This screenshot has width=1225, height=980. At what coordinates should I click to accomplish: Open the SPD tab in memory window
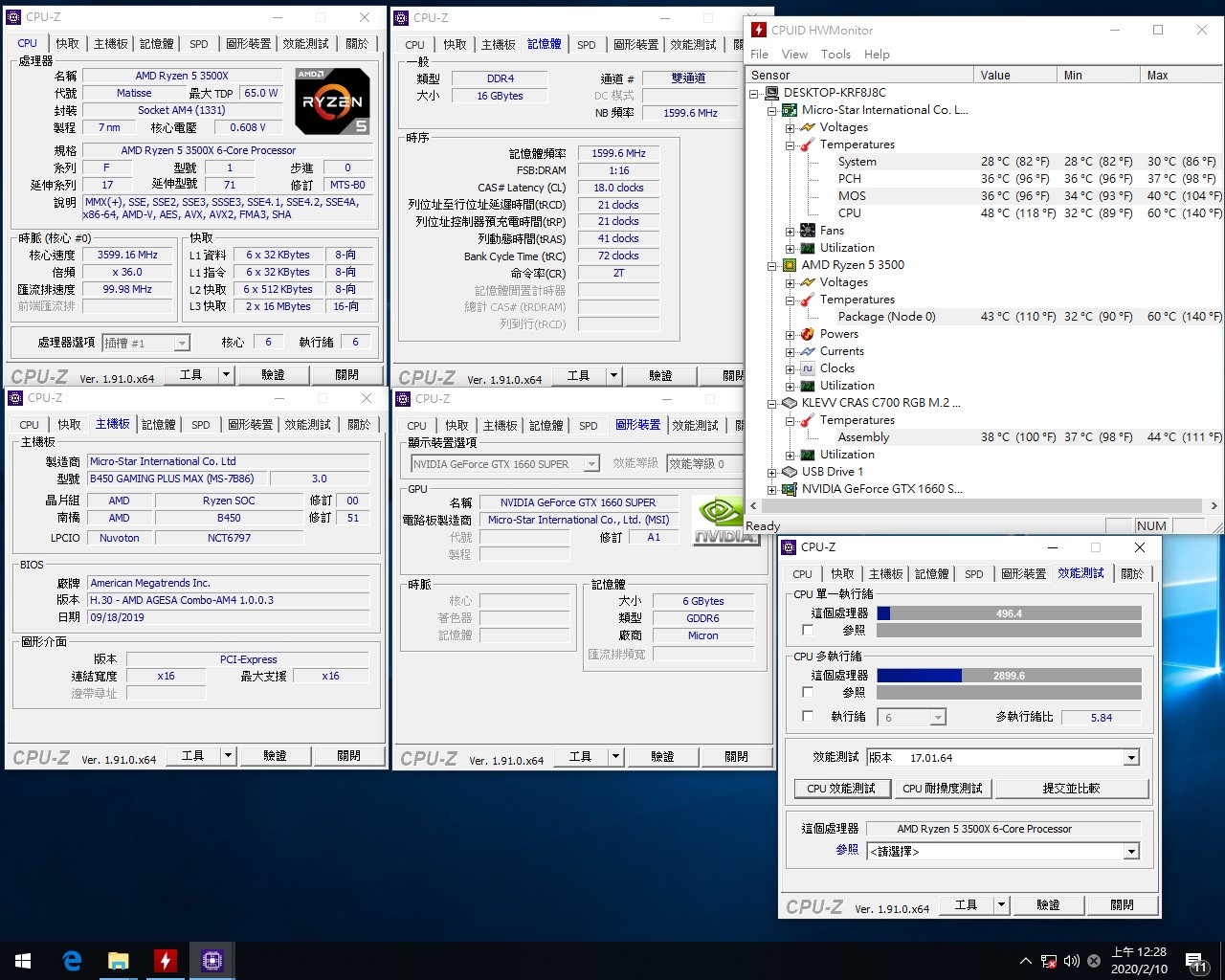click(587, 45)
